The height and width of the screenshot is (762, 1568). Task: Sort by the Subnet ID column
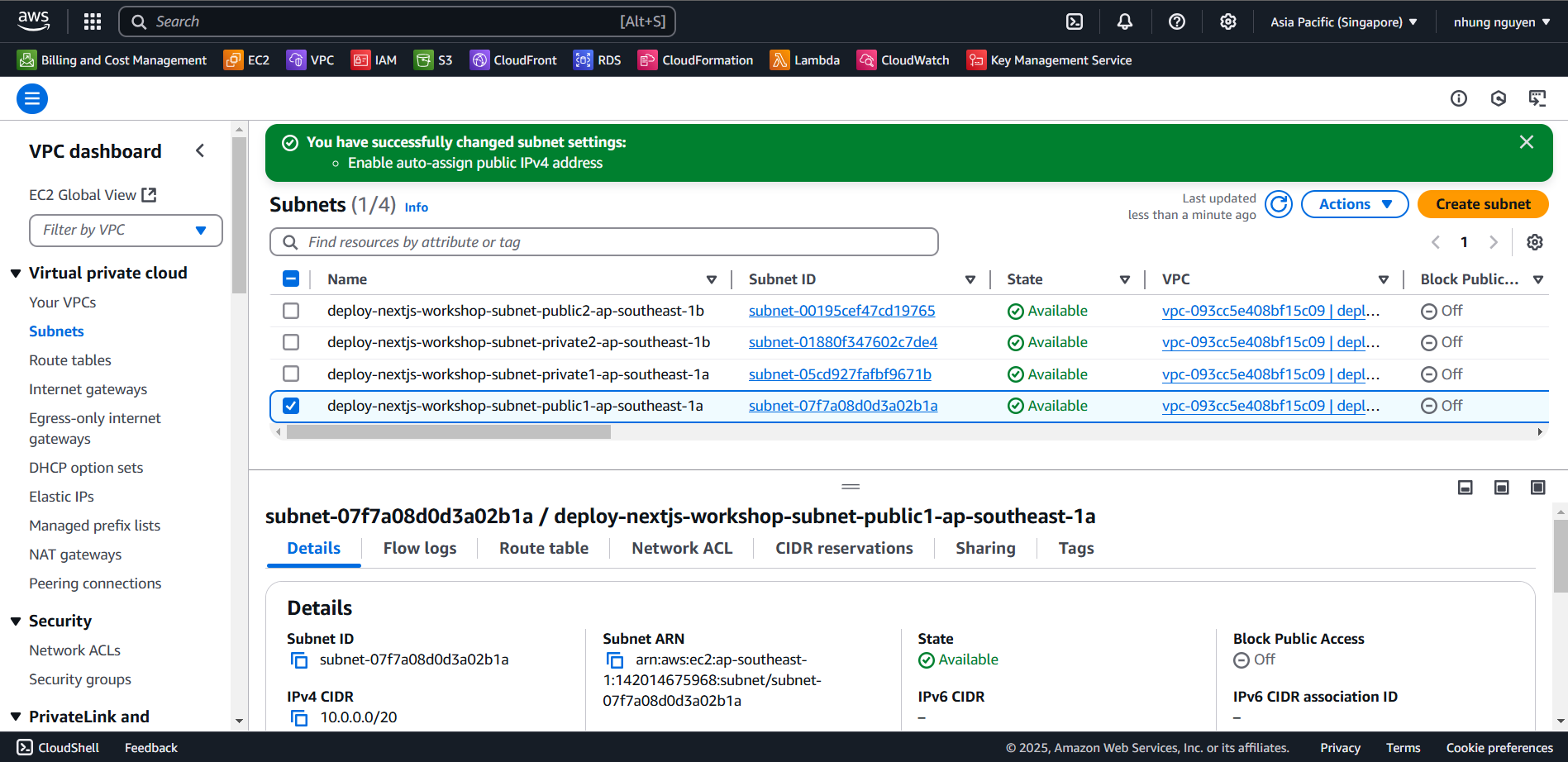[x=970, y=280]
